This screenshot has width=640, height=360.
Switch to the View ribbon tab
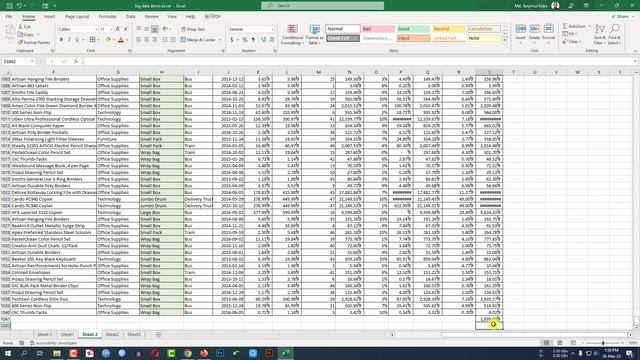coord(172,17)
